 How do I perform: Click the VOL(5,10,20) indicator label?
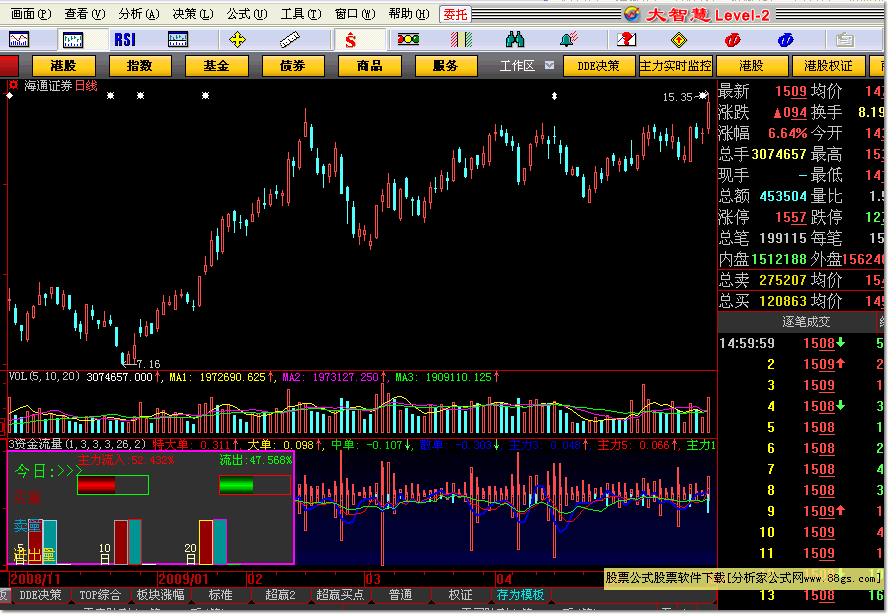click(x=44, y=377)
